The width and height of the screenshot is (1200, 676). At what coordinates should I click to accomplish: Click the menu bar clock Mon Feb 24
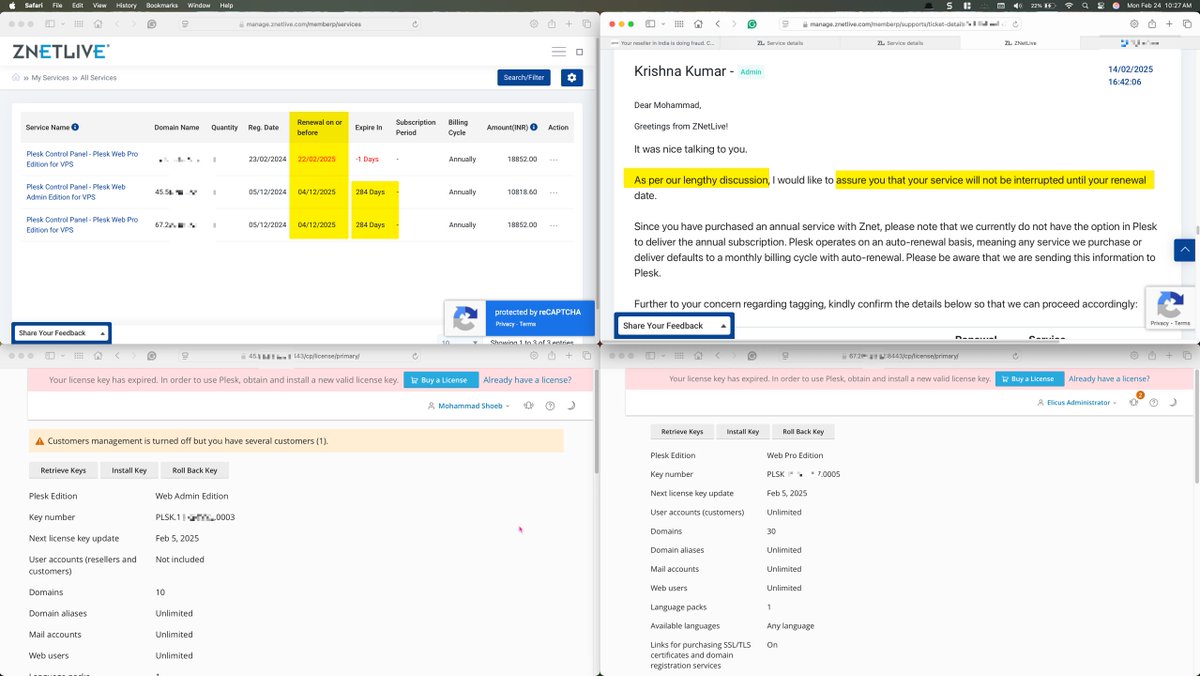[x=1160, y=5]
